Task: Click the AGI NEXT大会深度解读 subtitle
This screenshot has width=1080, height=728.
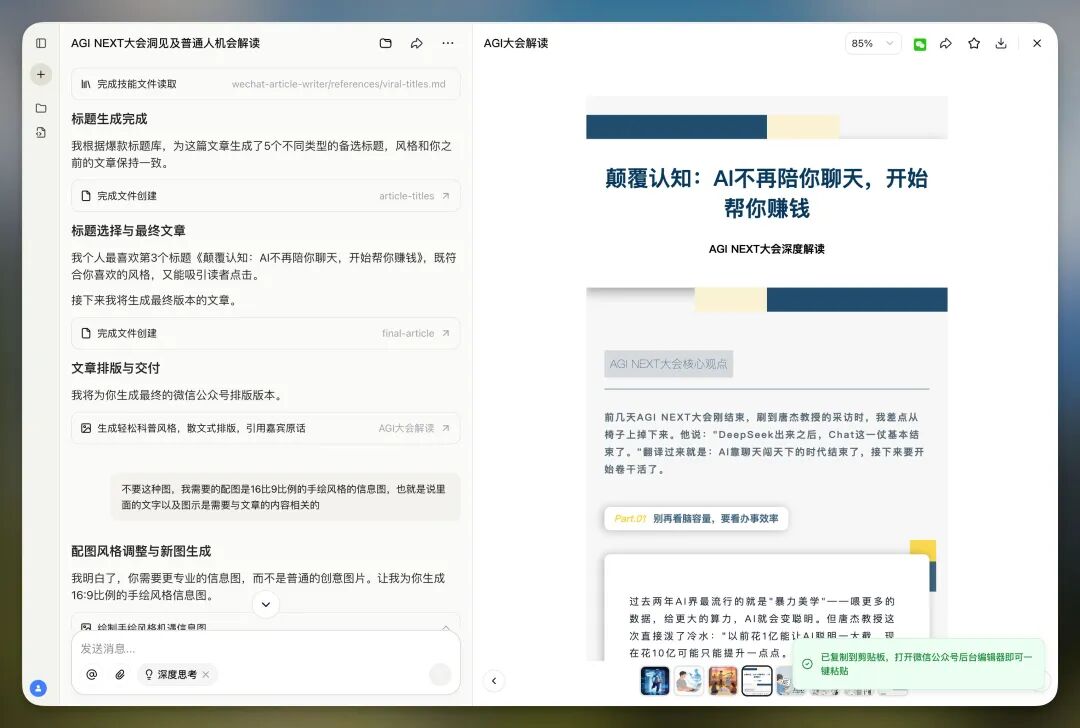Action: coord(767,249)
